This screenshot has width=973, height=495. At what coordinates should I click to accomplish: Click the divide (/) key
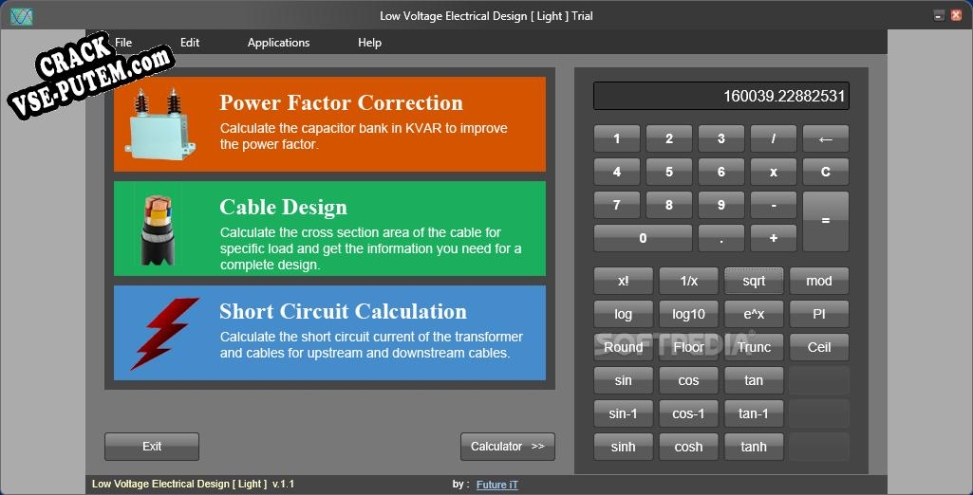pos(773,138)
